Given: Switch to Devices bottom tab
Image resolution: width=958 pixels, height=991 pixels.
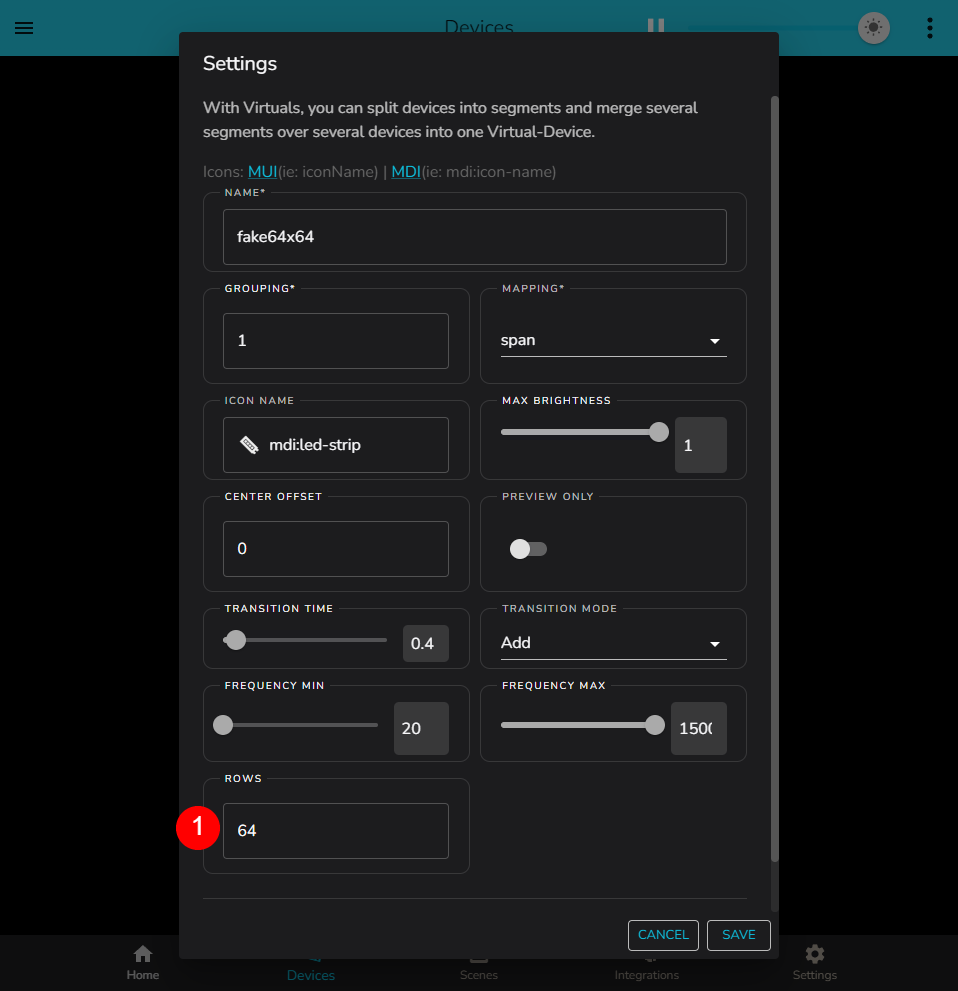Looking at the screenshot, I should pos(310,973).
